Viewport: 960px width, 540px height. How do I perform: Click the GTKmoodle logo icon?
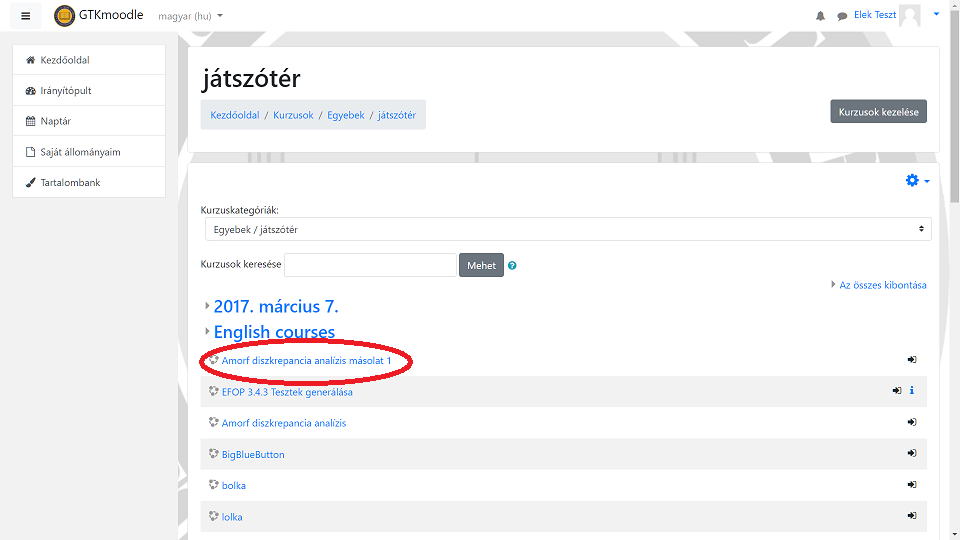point(64,16)
